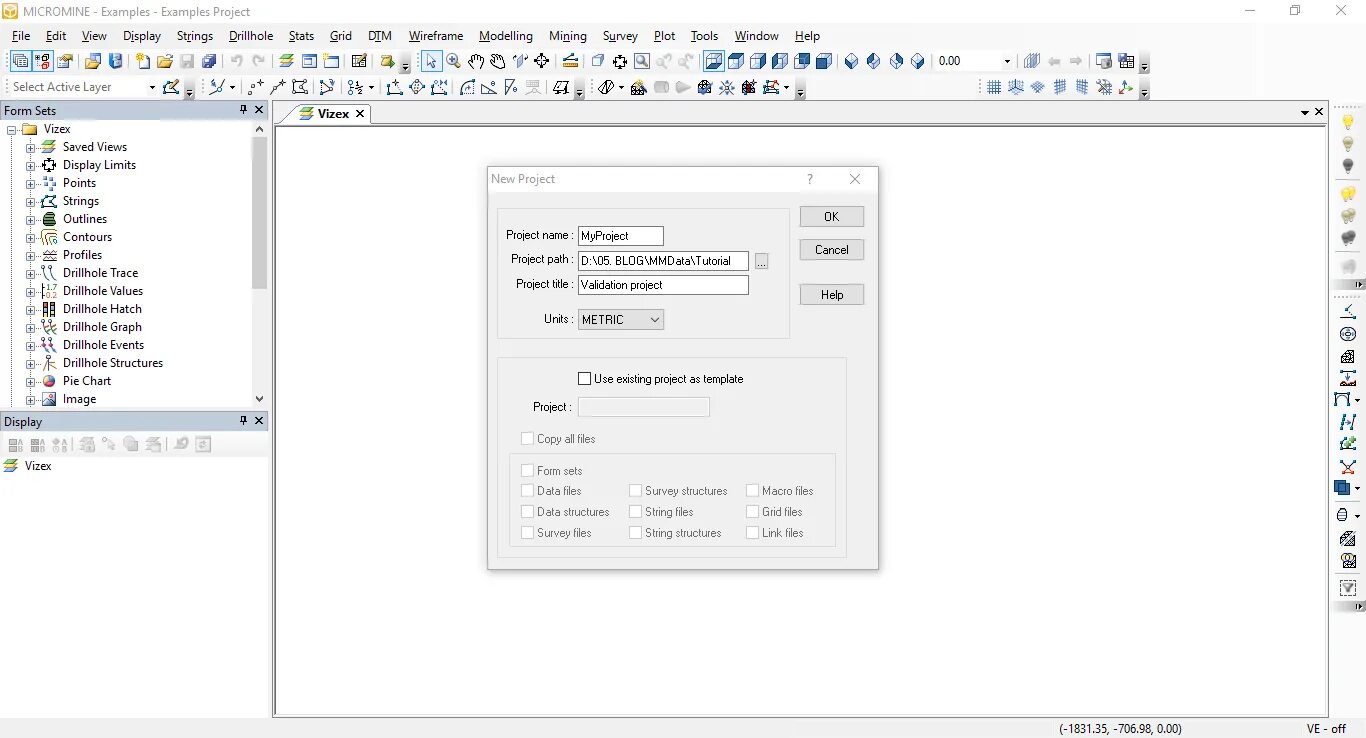
Task: Click the undo arrow icon
Action: (236, 61)
